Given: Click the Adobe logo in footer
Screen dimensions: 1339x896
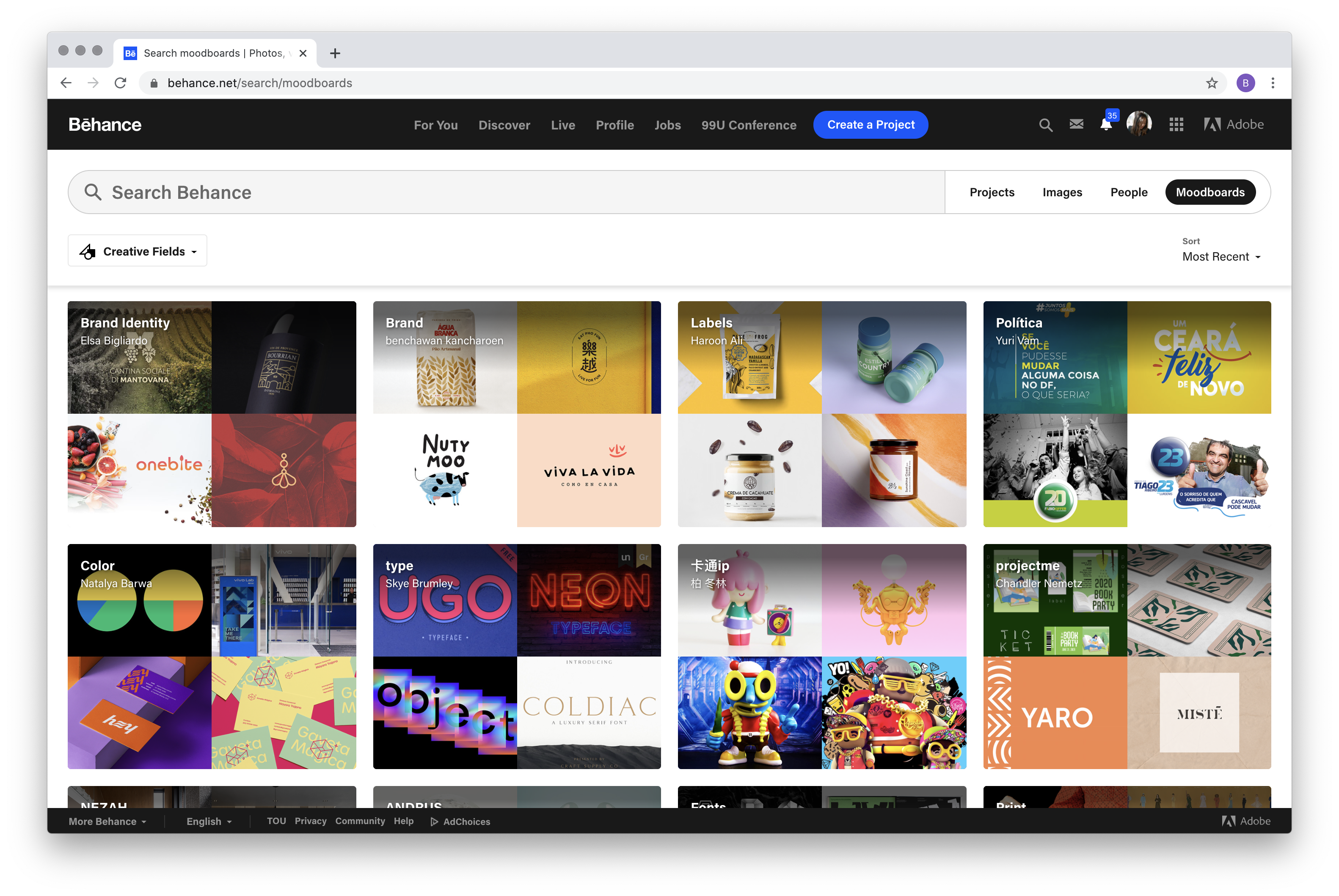Looking at the screenshot, I should click(1246, 821).
